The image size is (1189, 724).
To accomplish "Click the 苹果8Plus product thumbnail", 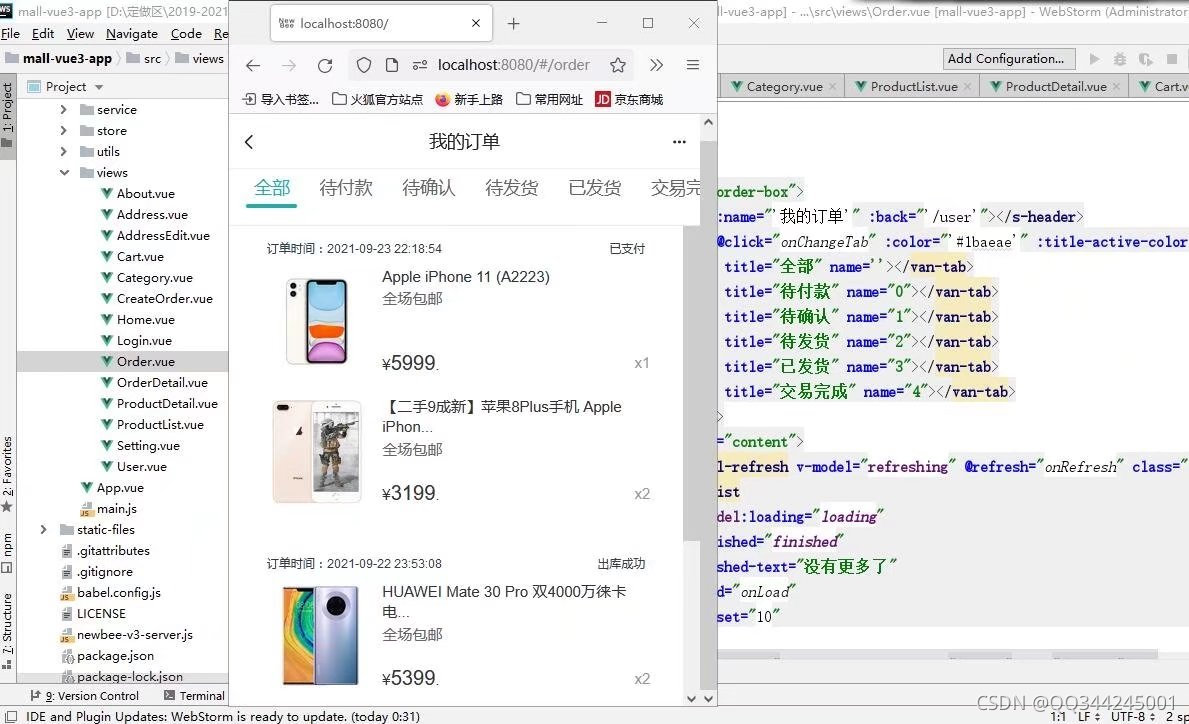I will pyautogui.click(x=318, y=452).
